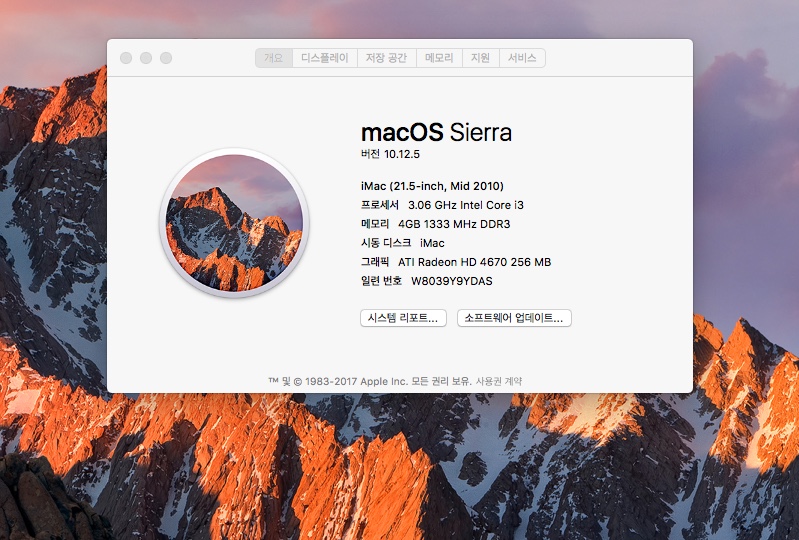The image size is (799, 540).
Task: Open the 저장 공간 tab
Action: (386, 58)
